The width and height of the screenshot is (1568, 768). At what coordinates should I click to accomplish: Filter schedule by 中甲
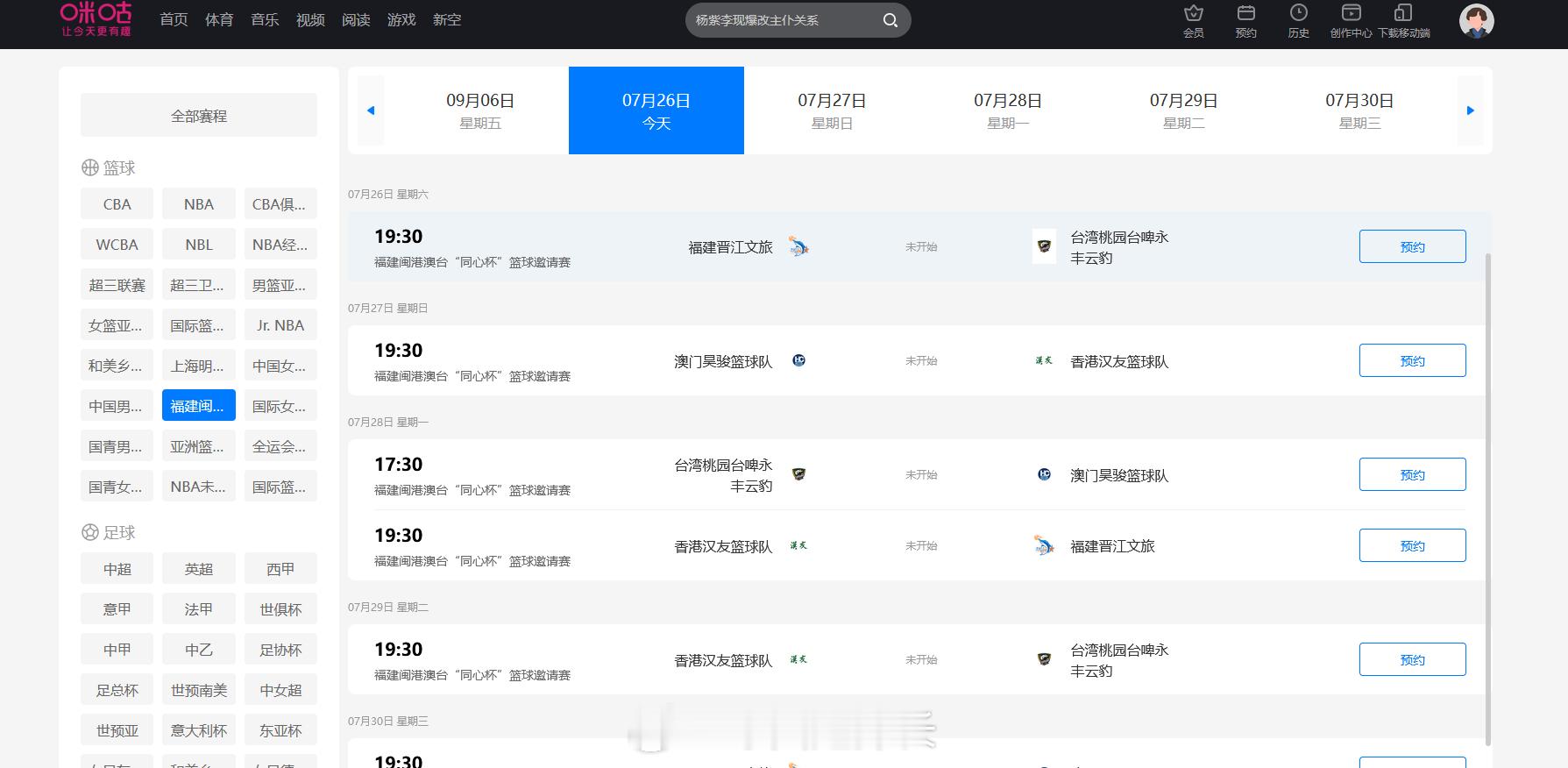(117, 649)
